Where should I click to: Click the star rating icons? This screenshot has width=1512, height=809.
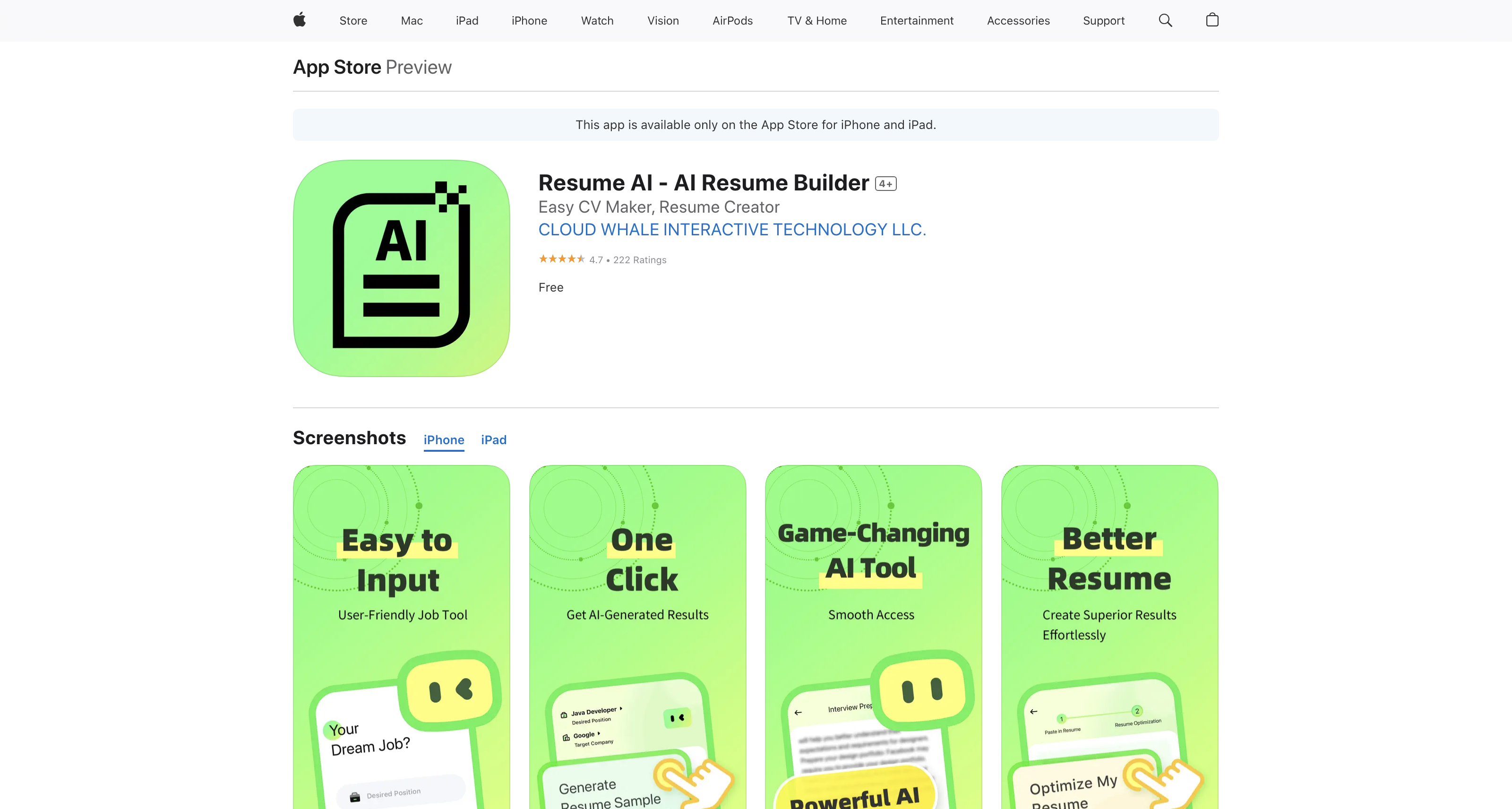[562, 259]
